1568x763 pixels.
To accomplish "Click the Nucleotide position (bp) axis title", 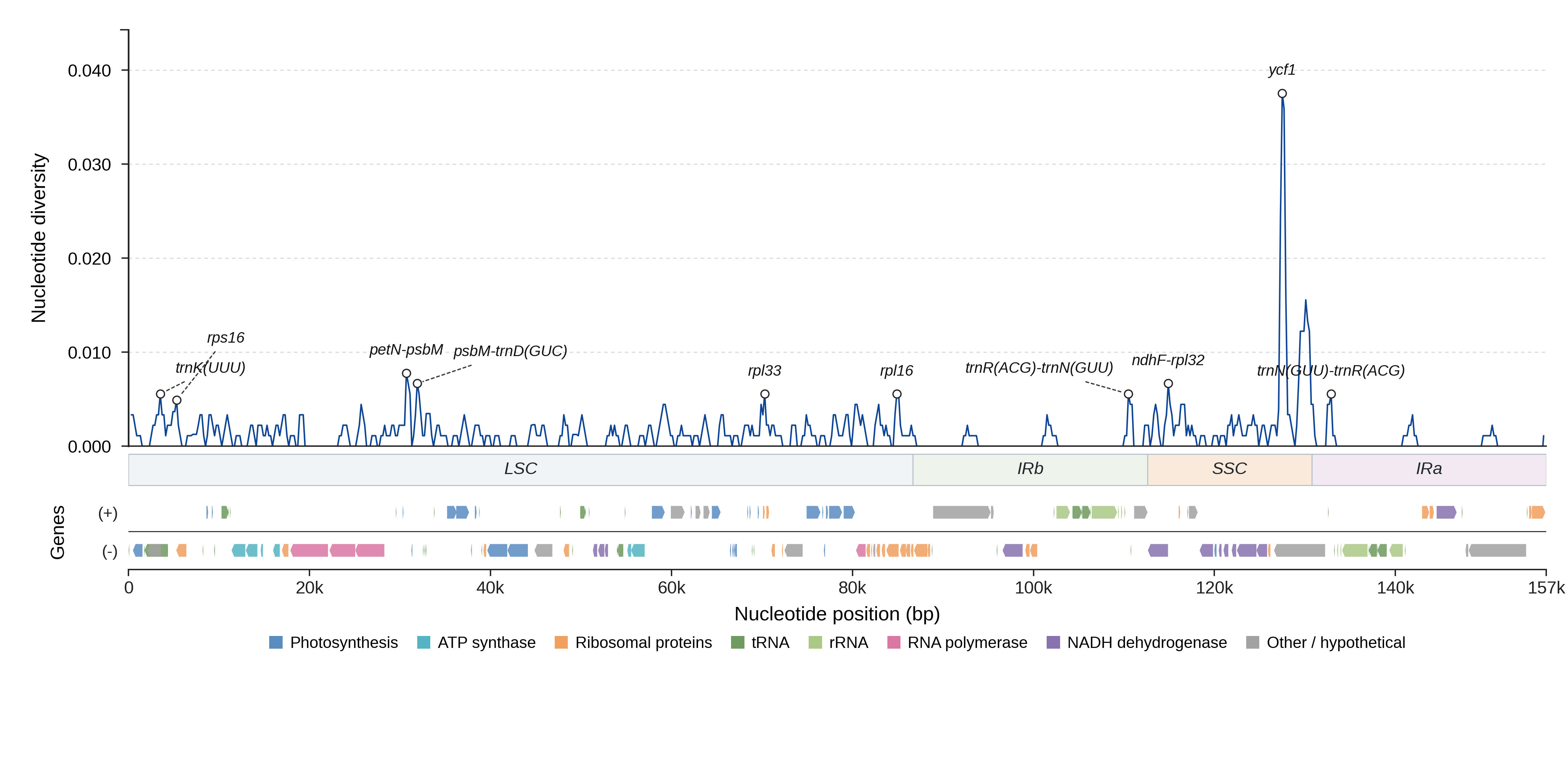I will 837,614.
